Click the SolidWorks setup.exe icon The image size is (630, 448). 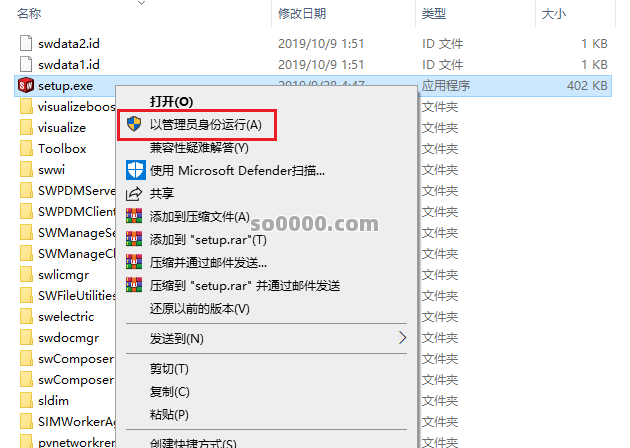pos(26,85)
